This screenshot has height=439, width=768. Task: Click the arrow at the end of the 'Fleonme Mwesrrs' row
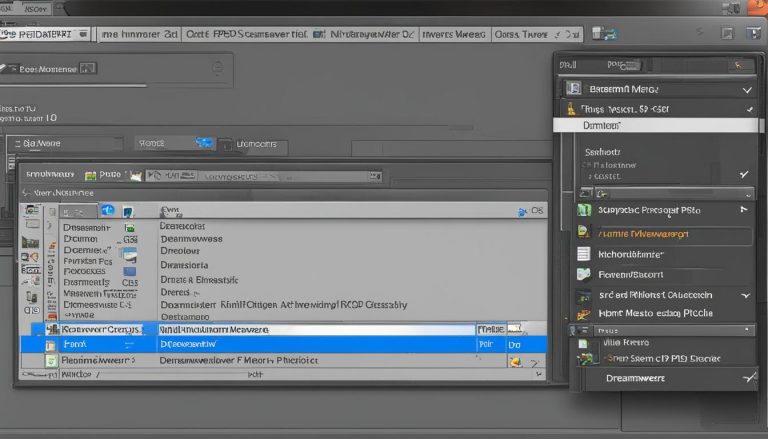[x=534, y=363]
